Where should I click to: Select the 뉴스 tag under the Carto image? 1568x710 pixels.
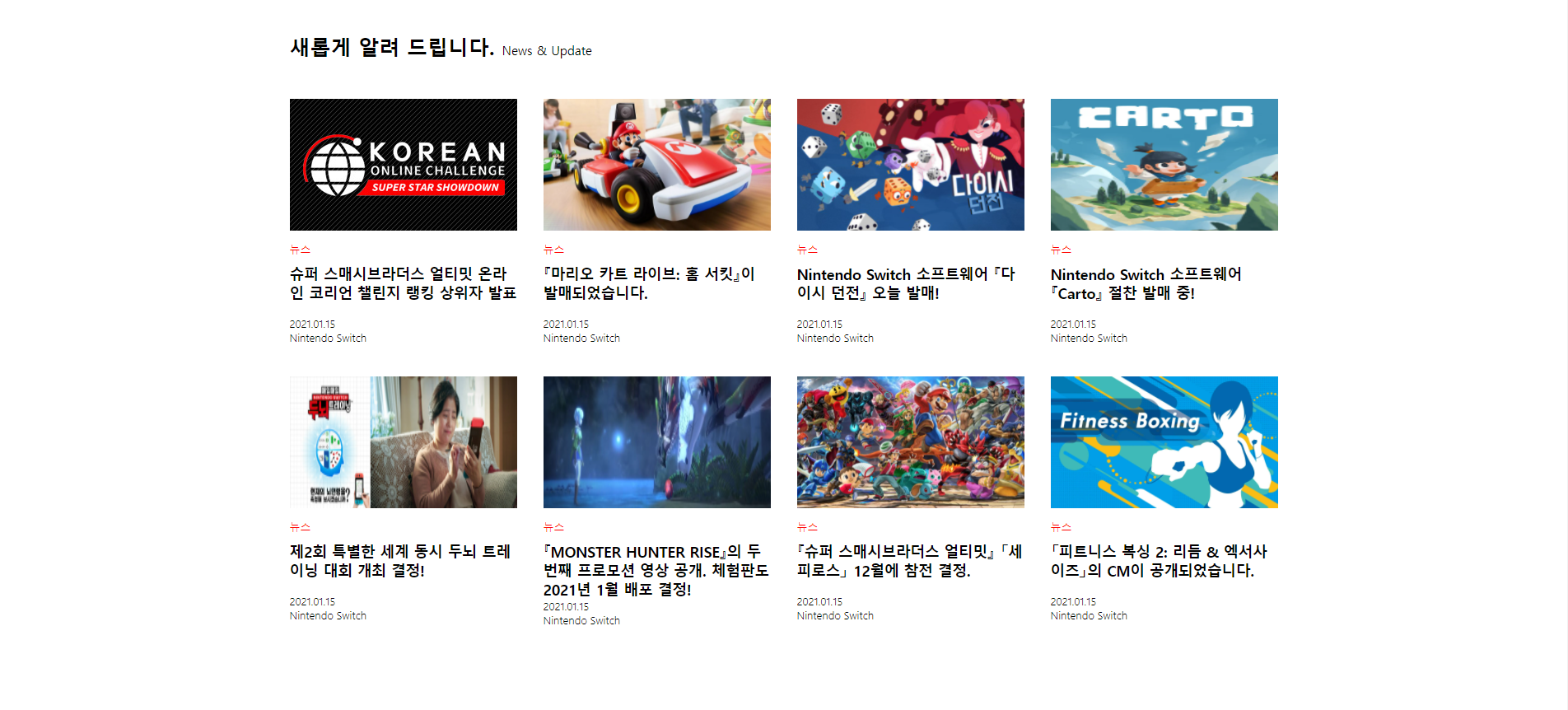[x=1061, y=250]
